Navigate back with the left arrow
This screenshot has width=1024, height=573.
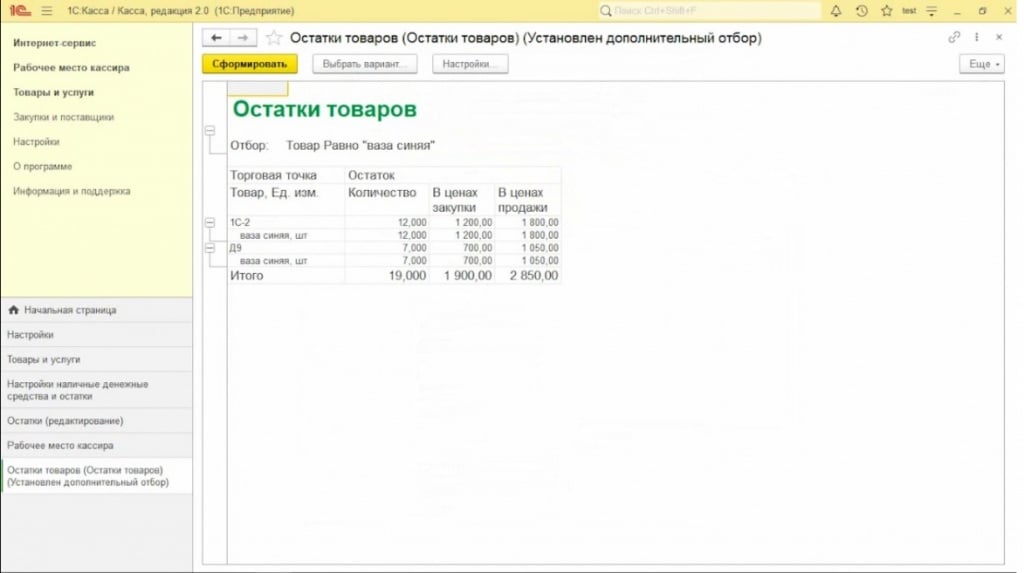(216, 38)
